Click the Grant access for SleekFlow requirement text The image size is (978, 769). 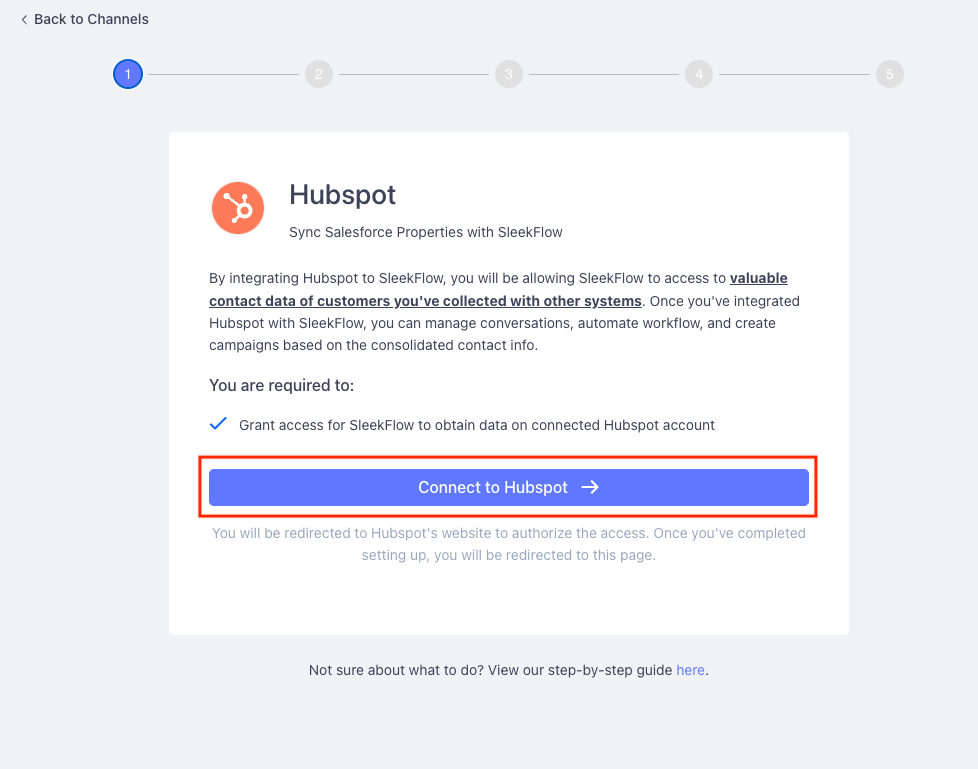[x=477, y=425]
